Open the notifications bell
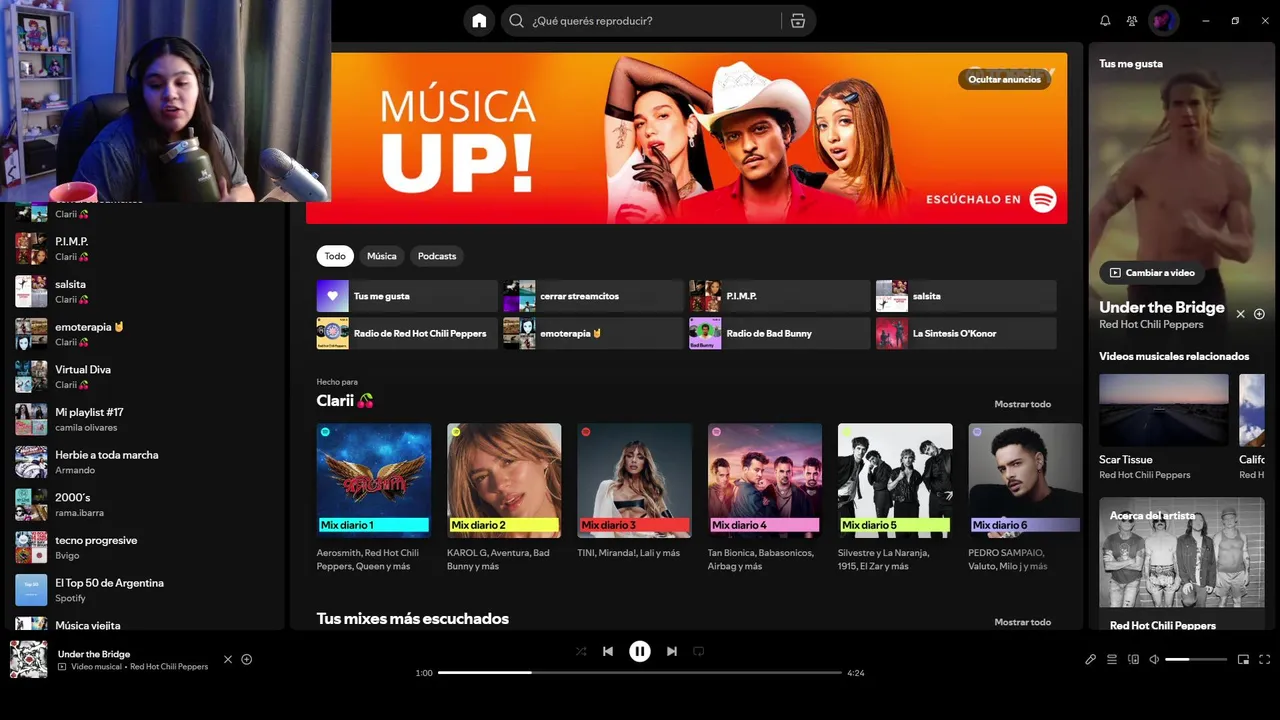 click(1105, 20)
